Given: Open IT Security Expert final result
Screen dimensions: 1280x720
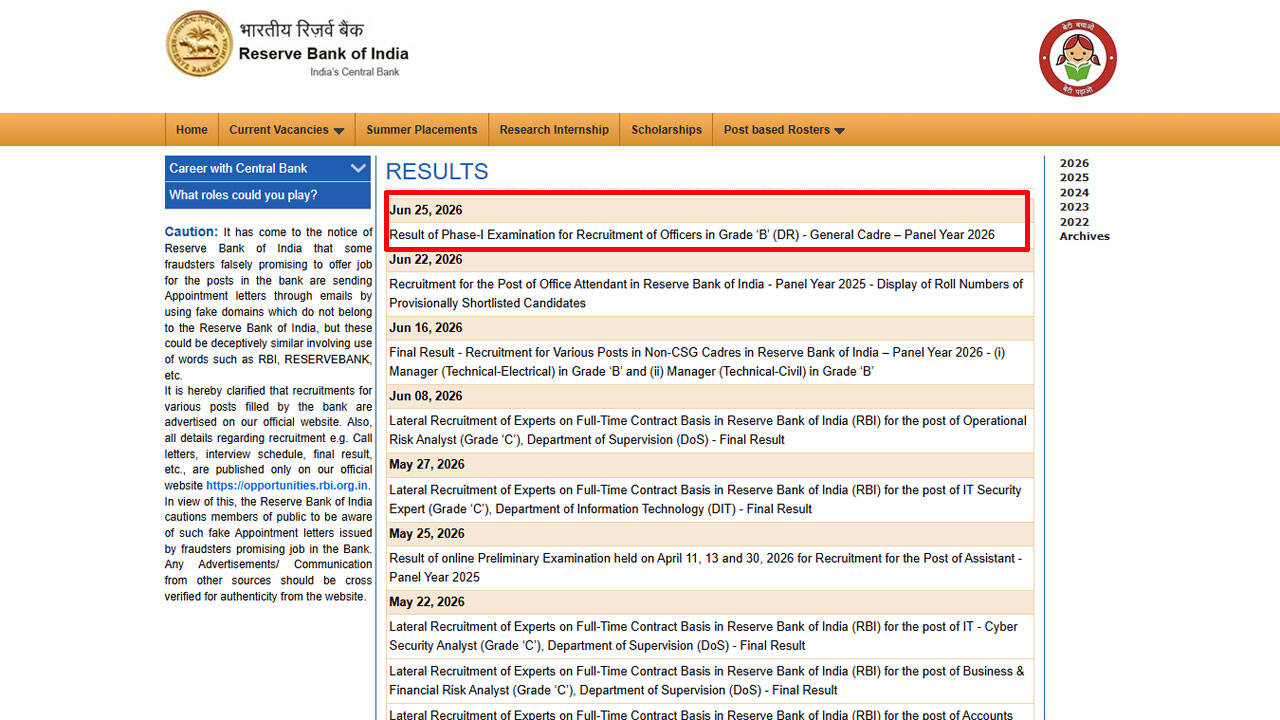Looking at the screenshot, I should 705,499.
